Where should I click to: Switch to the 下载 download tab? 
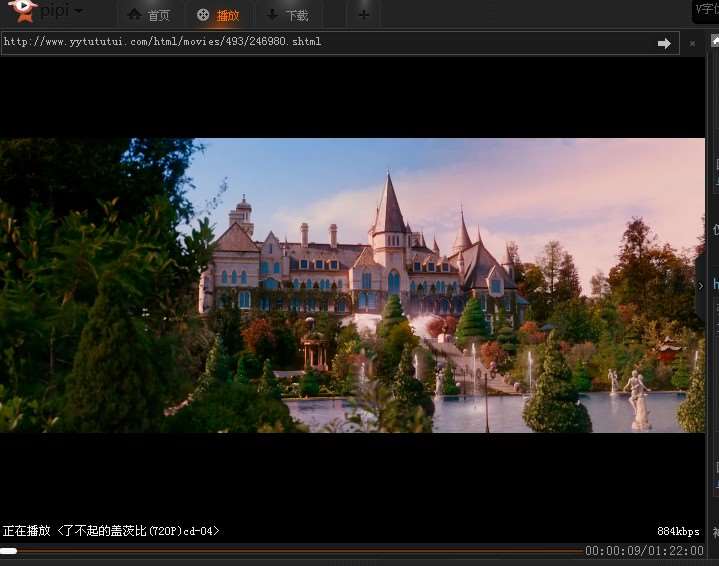287,15
